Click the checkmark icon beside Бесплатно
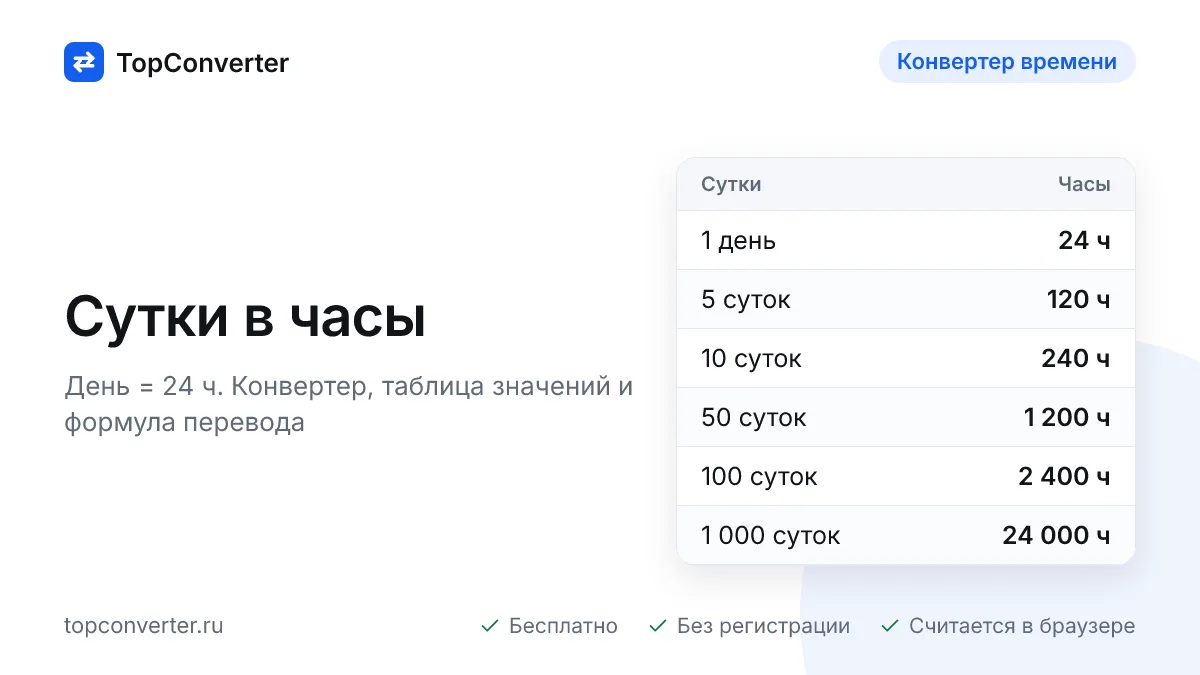Image resolution: width=1200 pixels, height=675 pixels. tap(490, 626)
